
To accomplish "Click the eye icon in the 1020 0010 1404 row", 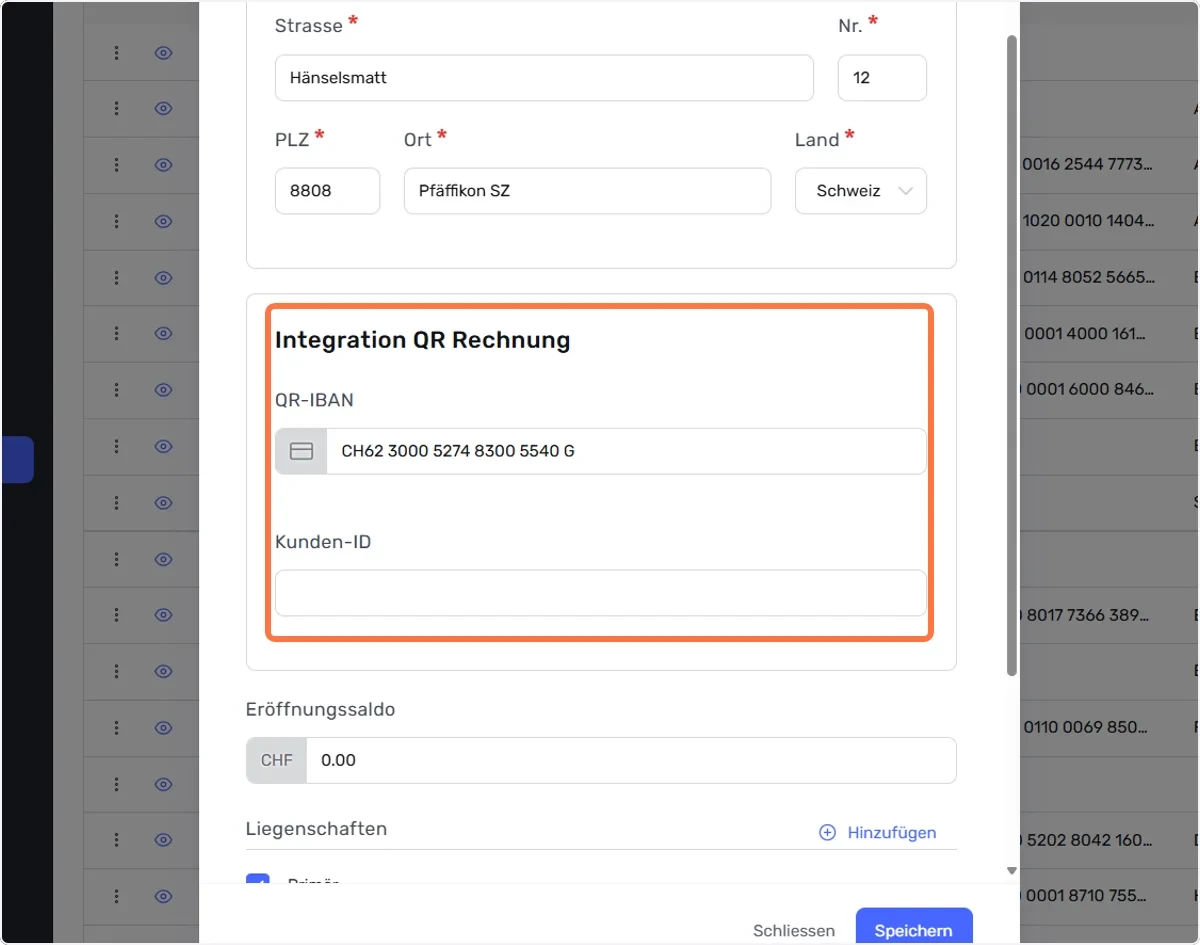I will click(x=164, y=221).
